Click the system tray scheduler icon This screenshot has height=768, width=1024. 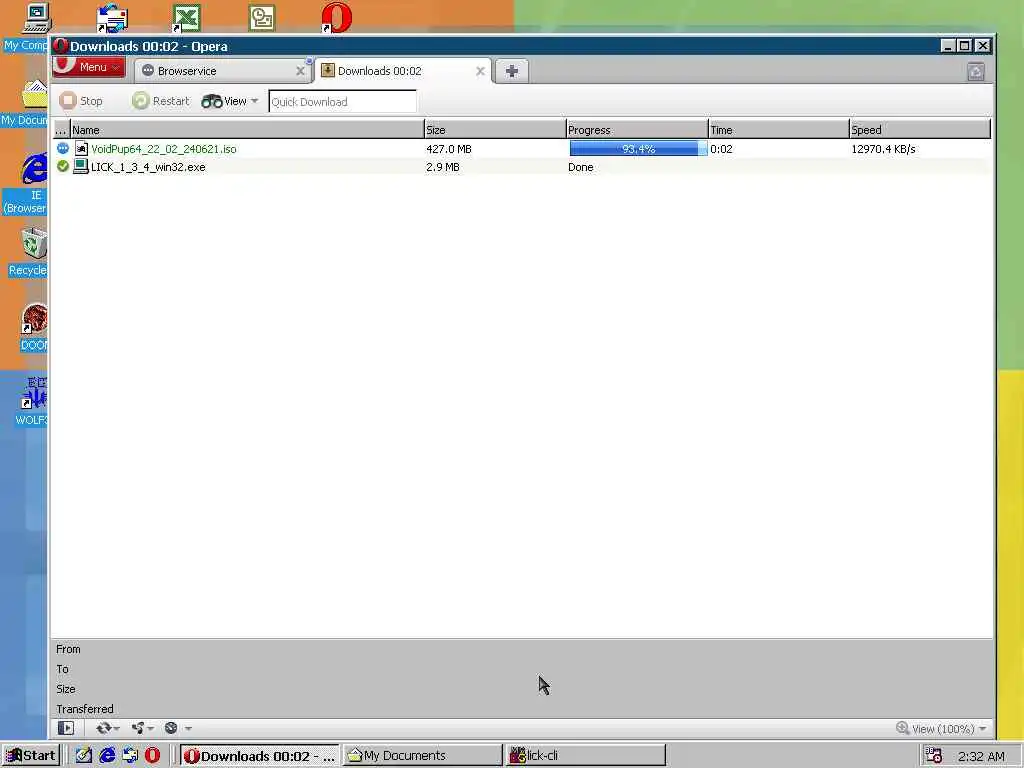[x=933, y=756]
